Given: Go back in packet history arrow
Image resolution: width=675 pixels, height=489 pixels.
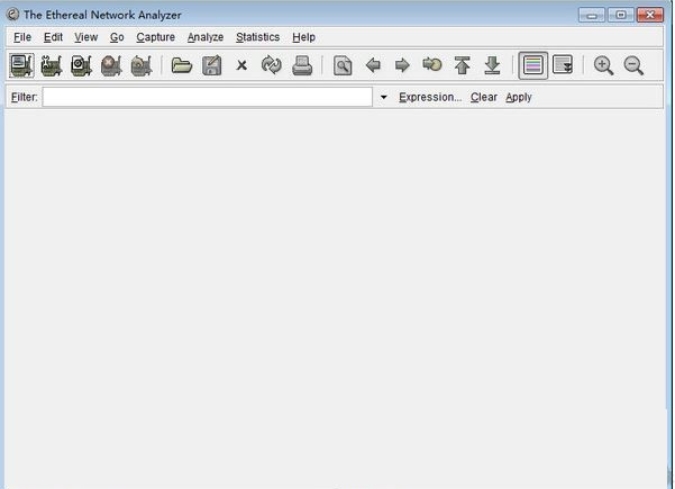Looking at the screenshot, I should (x=373, y=65).
